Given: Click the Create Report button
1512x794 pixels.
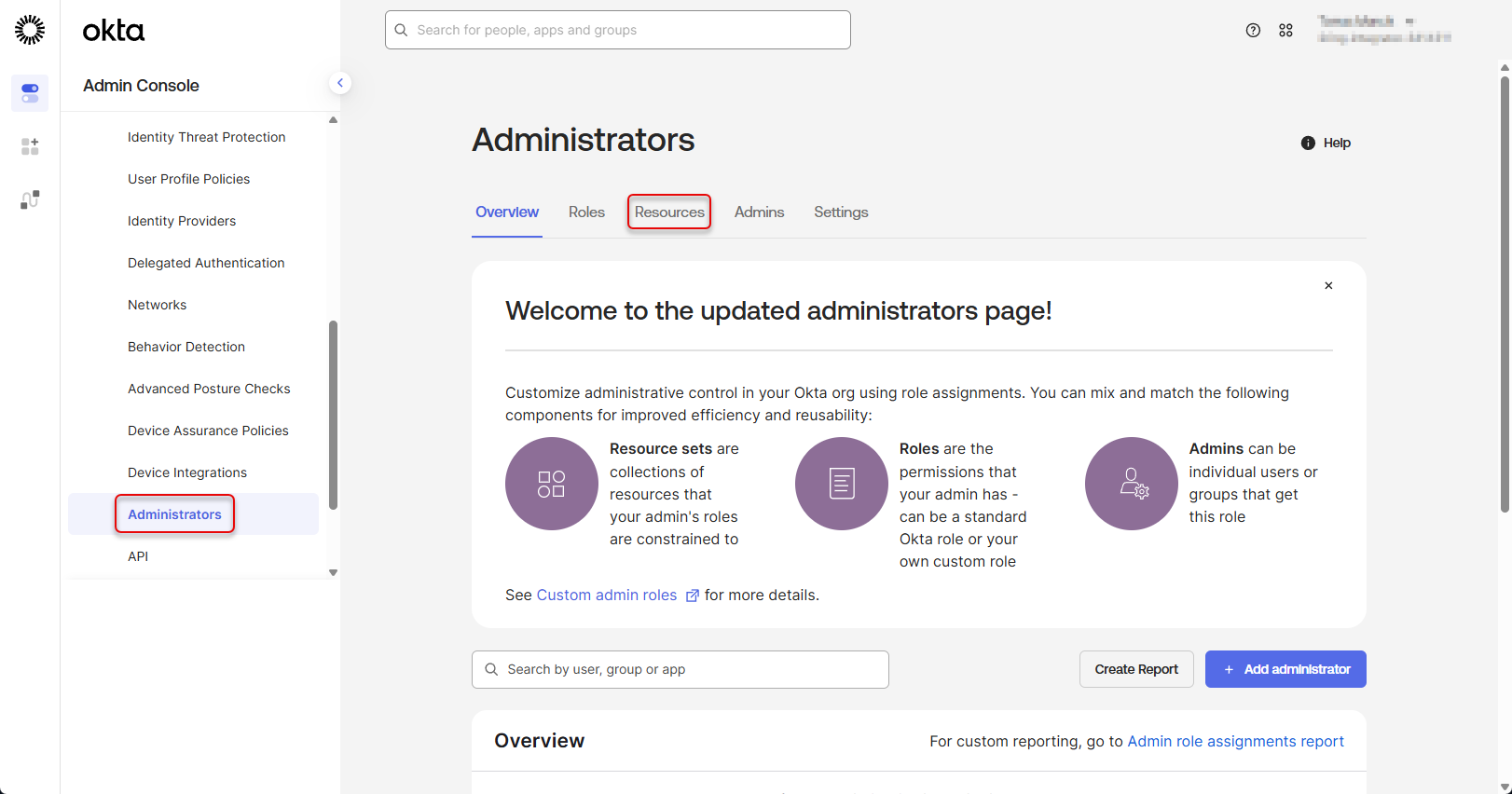Looking at the screenshot, I should point(1135,669).
